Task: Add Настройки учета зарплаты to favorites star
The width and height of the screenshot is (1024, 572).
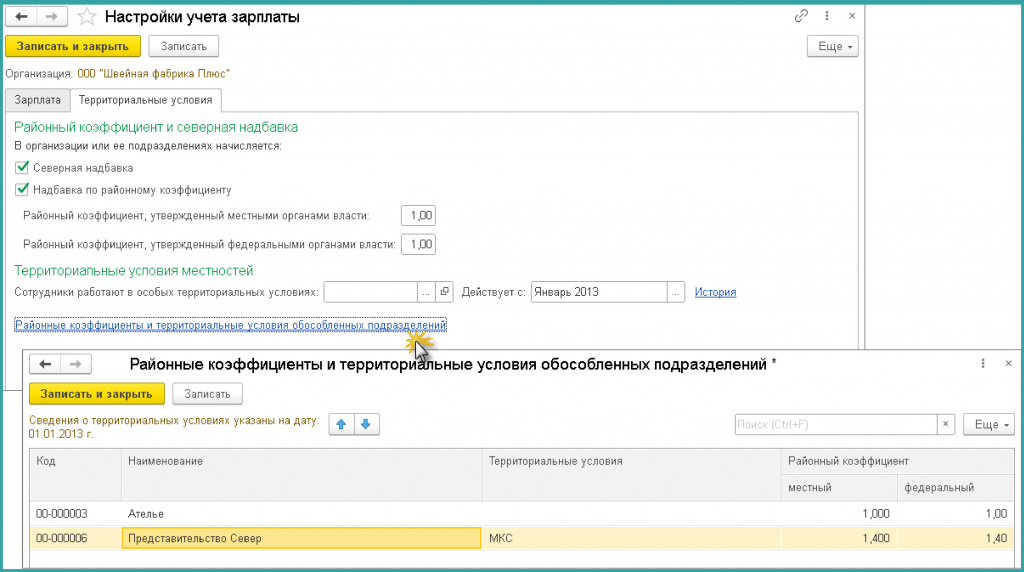Action: point(86,17)
